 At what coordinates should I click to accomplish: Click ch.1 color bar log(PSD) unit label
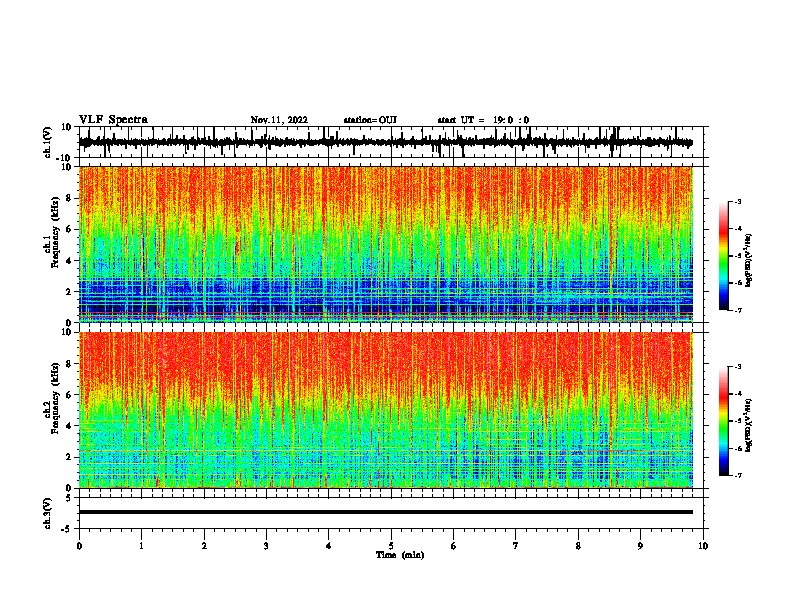748,260
